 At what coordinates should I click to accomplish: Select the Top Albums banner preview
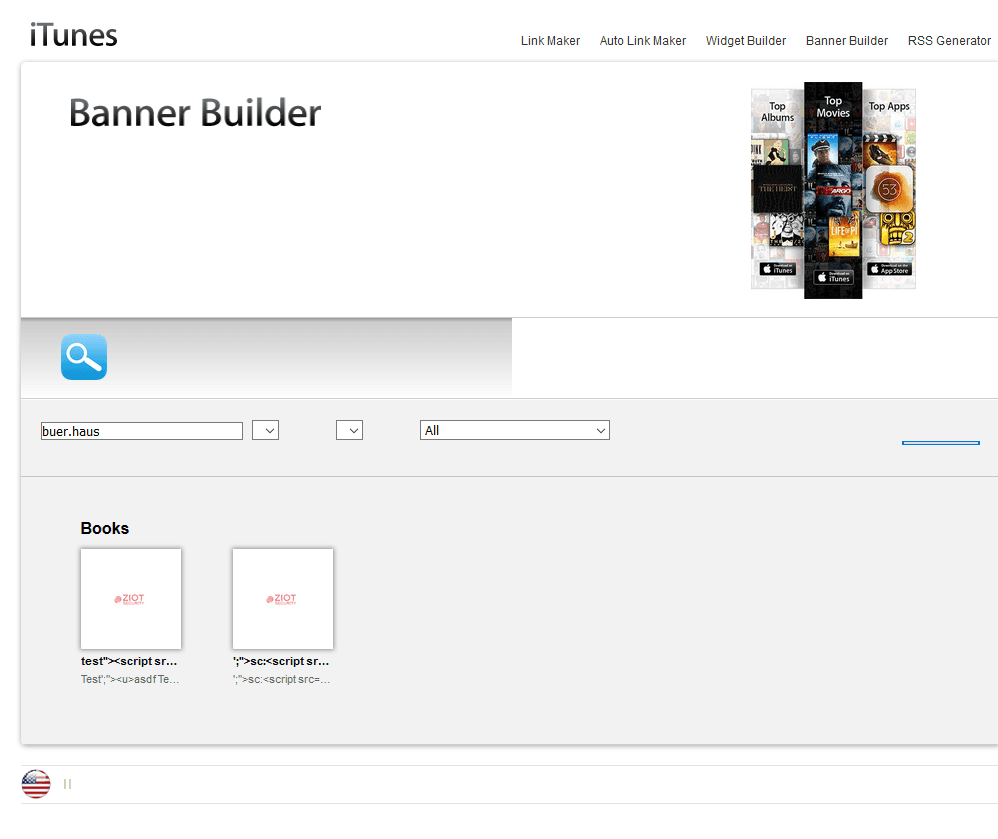pyautogui.click(x=777, y=188)
